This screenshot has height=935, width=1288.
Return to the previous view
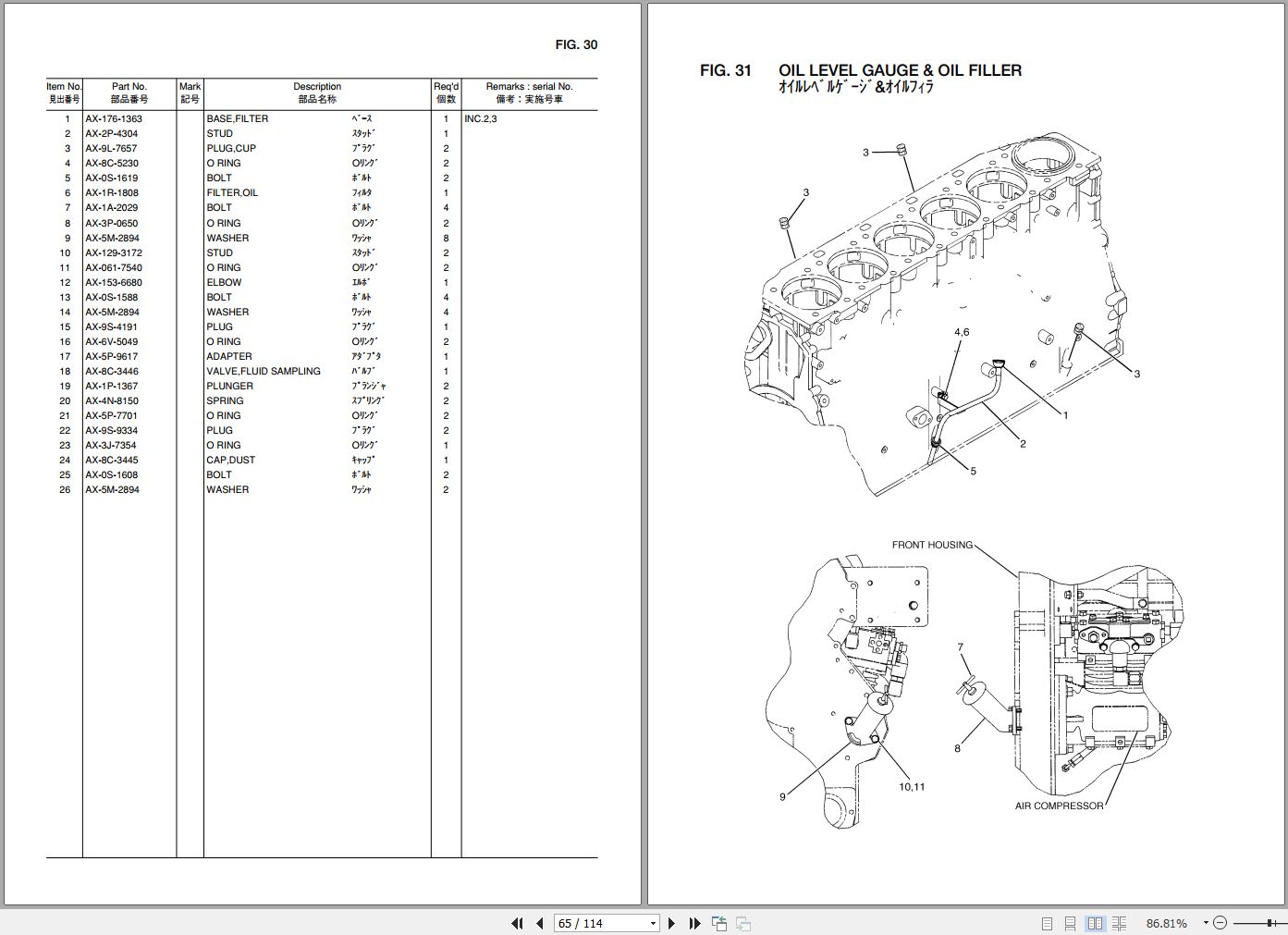[x=718, y=923]
